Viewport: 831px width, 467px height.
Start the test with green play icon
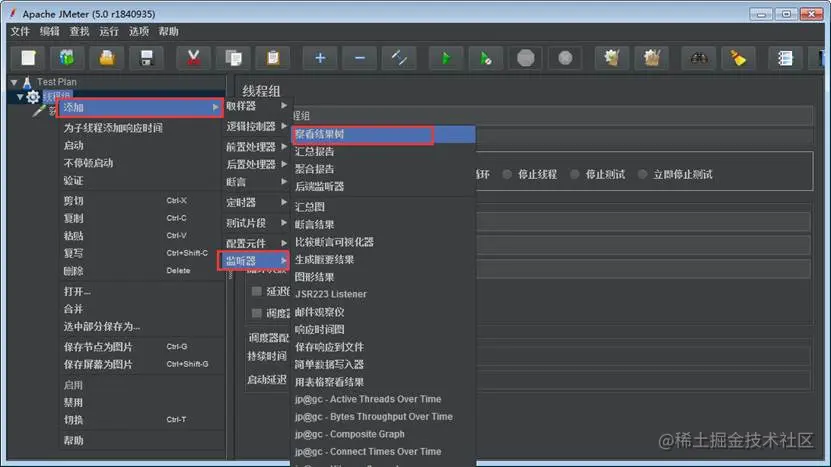click(446, 58)
